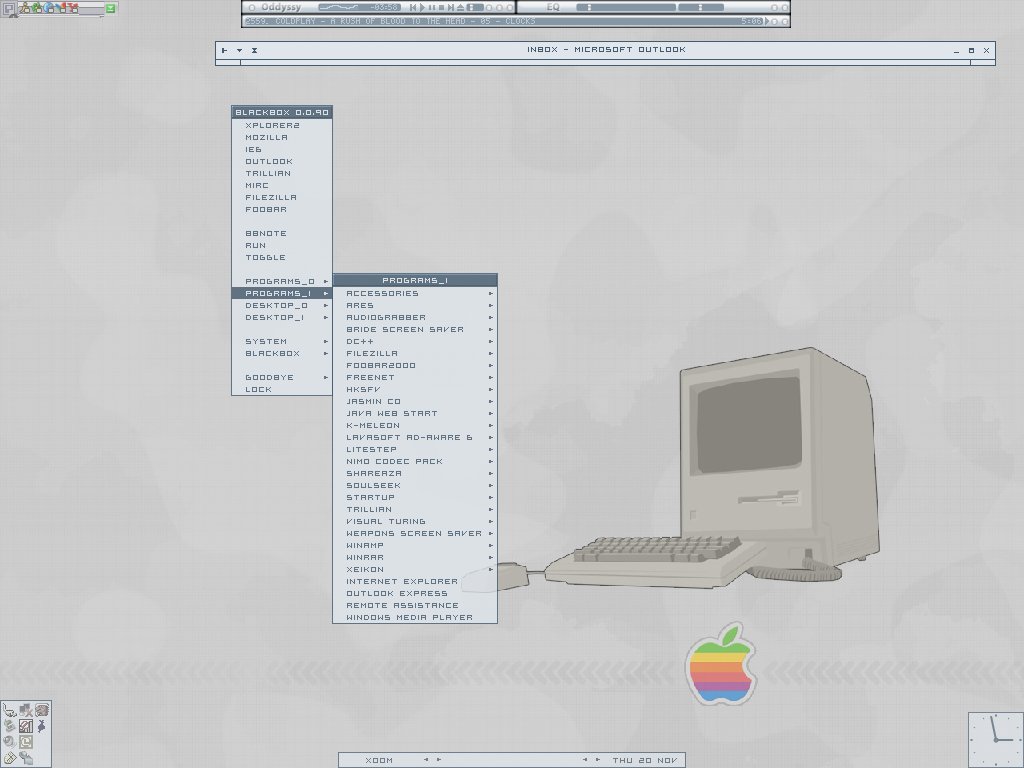This screenshot has height=768, width=1024.
Task: Click the green arrow button on top-left toolbar
Action: point(110,8)
